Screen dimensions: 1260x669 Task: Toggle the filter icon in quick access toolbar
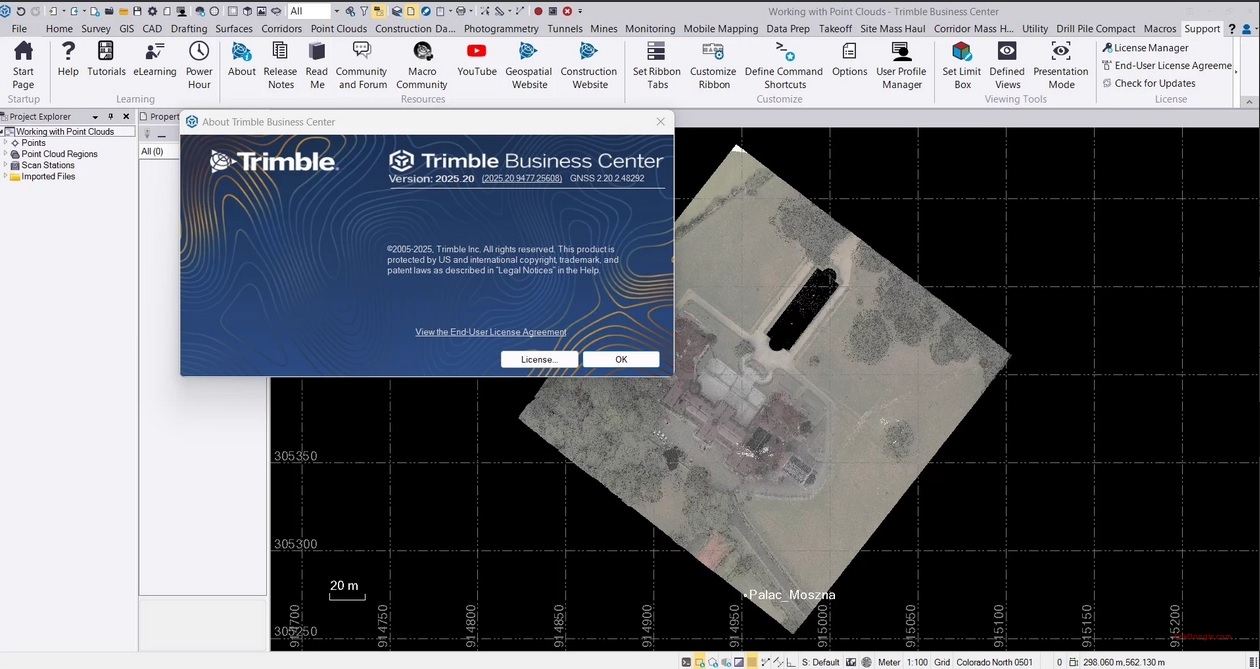pyautogui.click(x=364, y=11)
